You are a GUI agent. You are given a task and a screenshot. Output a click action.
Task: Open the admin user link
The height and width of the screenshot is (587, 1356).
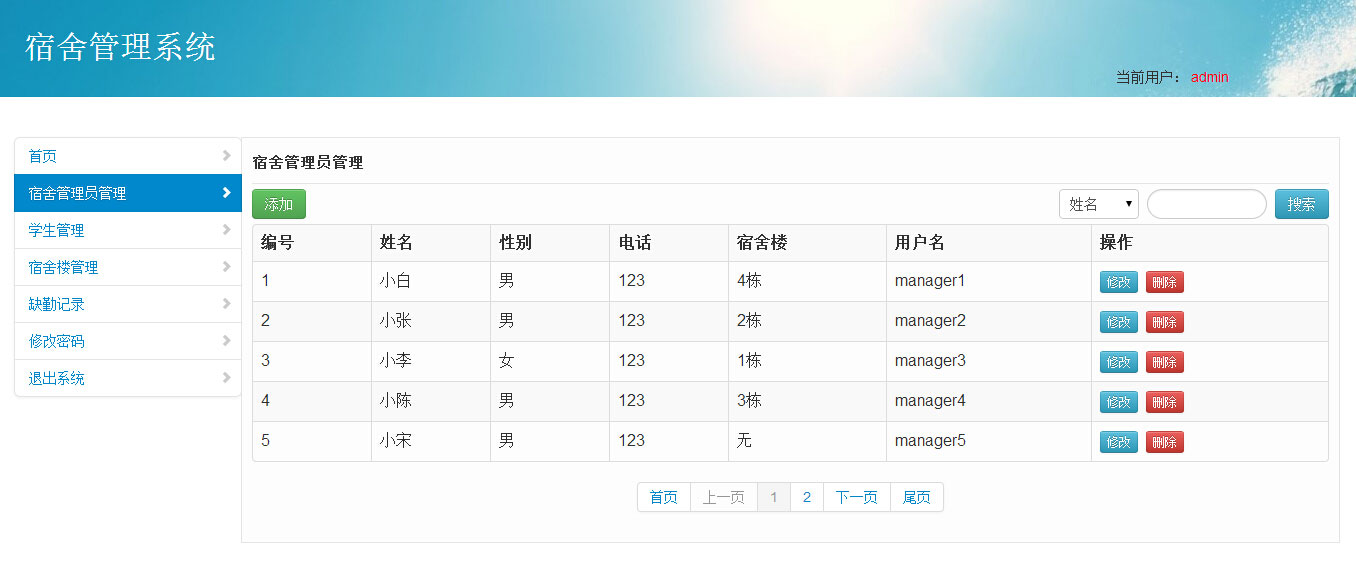click(1208, 77)
